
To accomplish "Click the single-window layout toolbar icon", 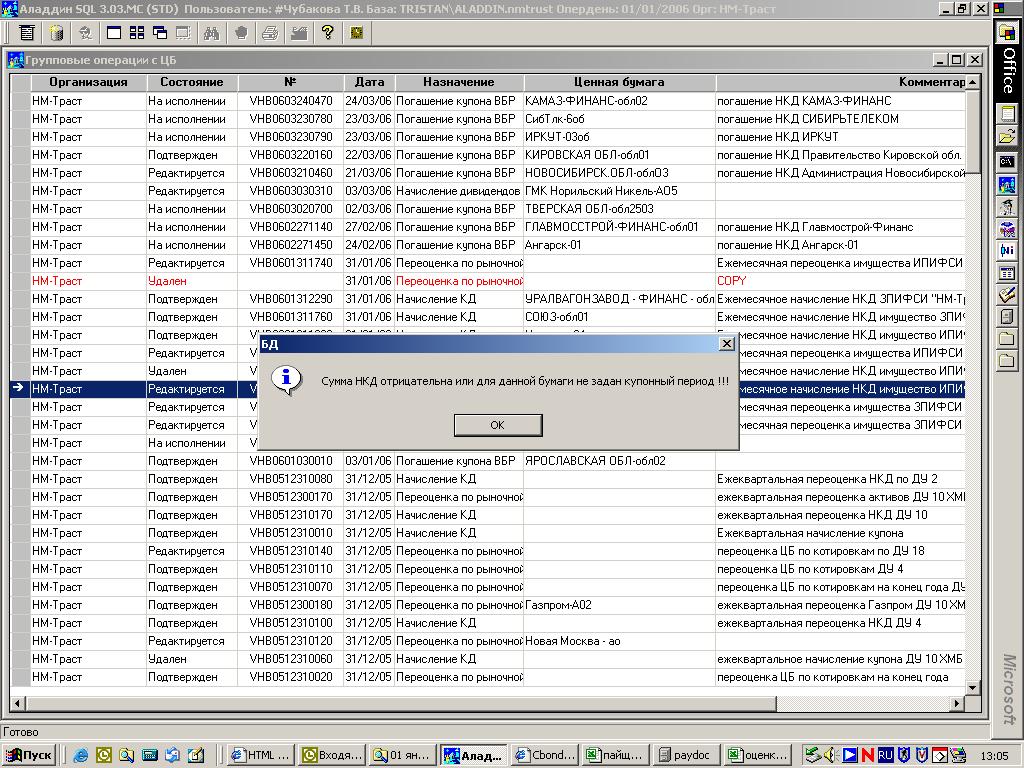I will [x=114, y=33].
